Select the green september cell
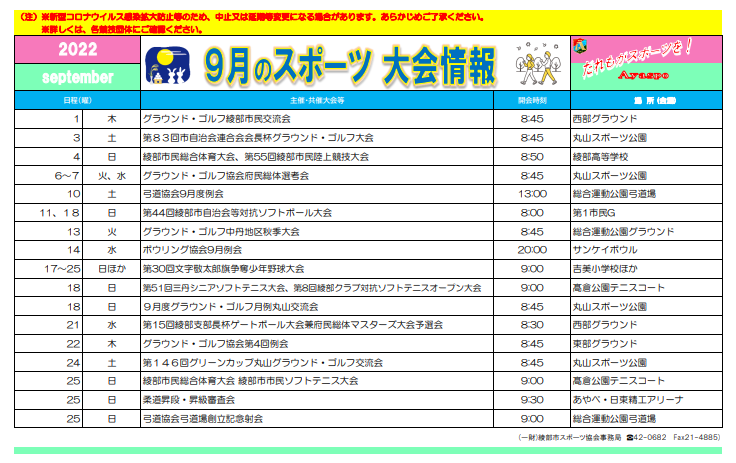Image resolution: width=736 pixels, height=463 pixels. click(x=76, y=77)
